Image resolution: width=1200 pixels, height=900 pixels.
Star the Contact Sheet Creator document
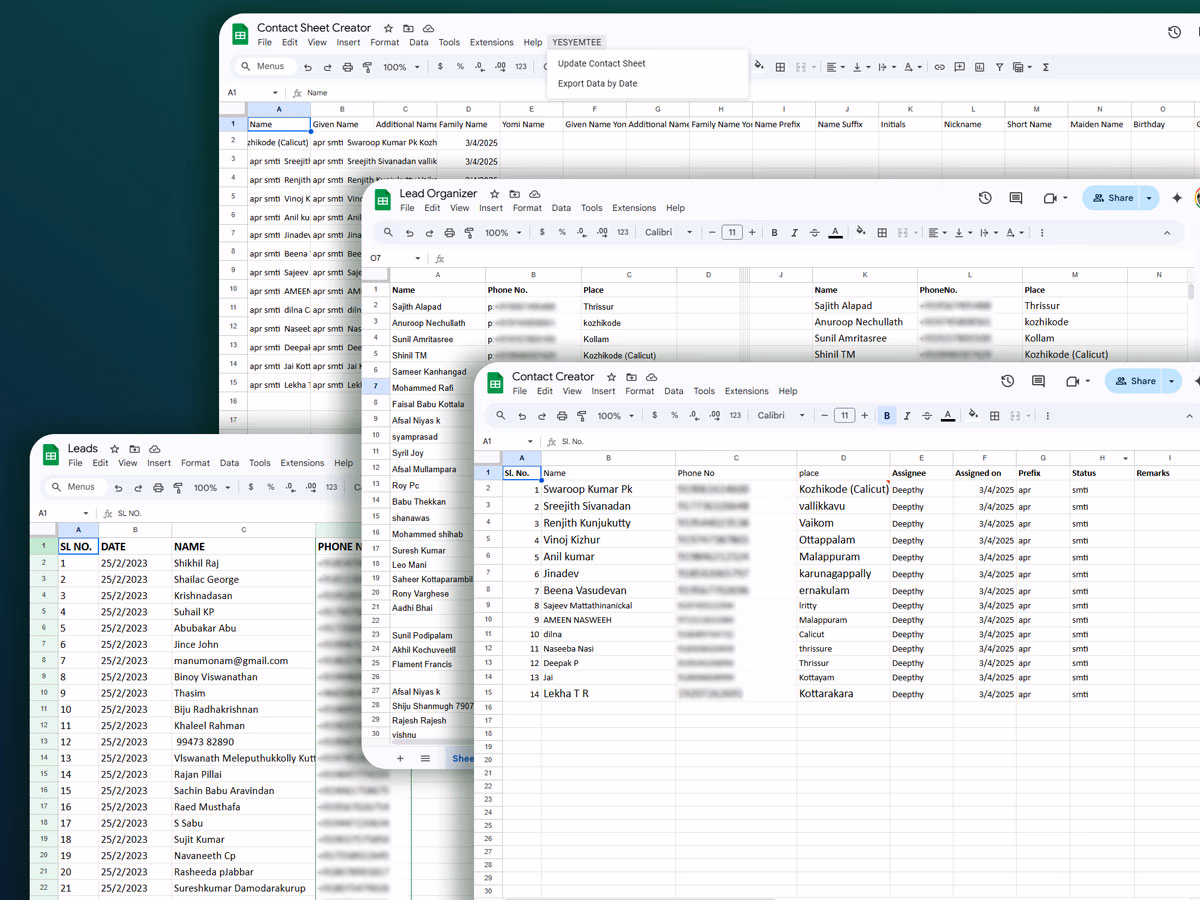[x=388, y=28]
